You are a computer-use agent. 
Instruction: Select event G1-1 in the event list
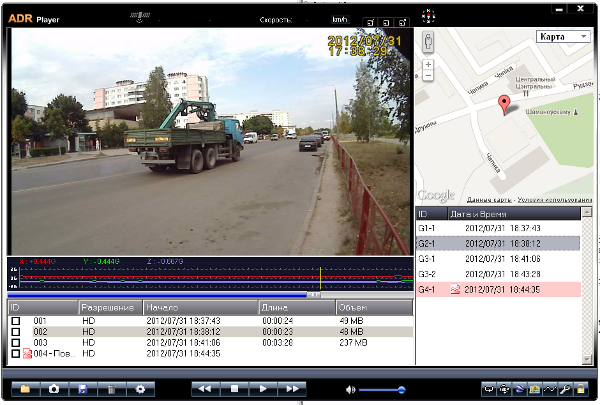[x=498, y=228]
